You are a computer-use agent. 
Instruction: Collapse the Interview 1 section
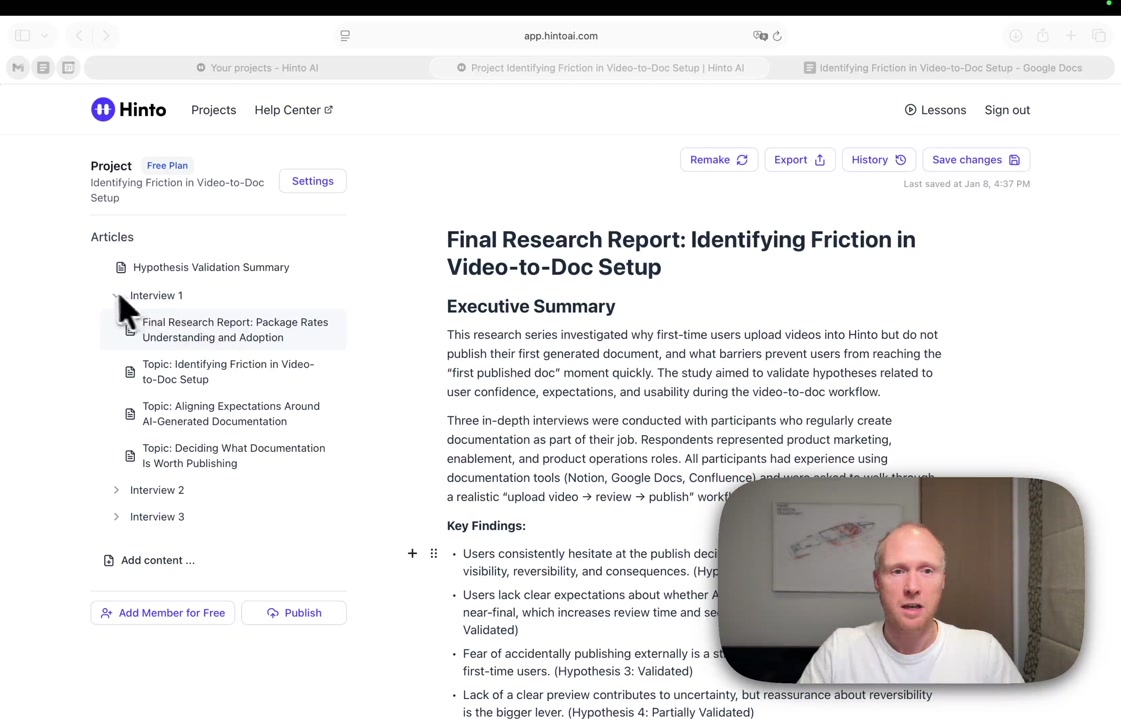click(x=117, y=296)
